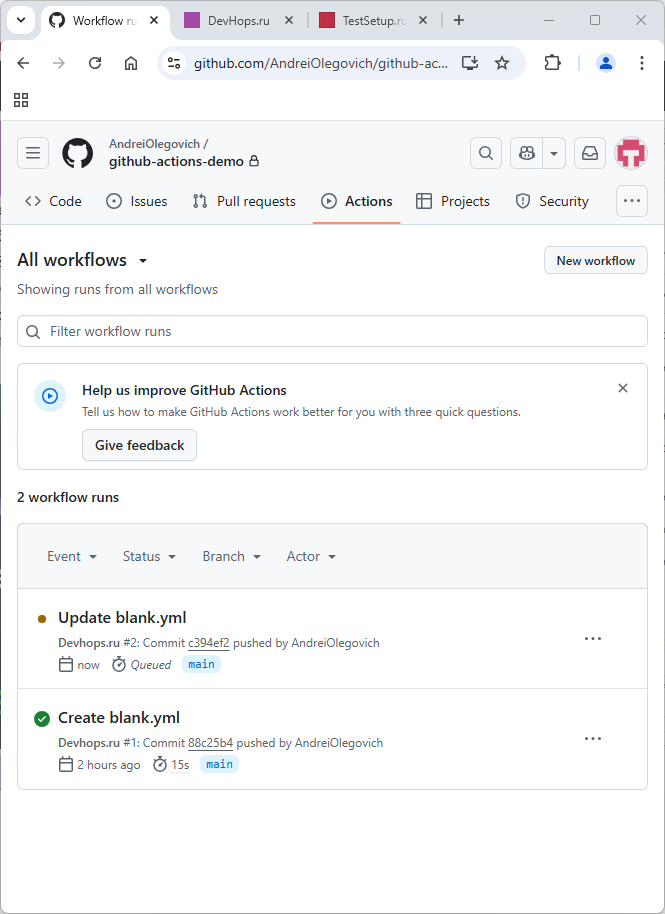Show more repository tabs with ellipsis
665x914 pixels.
pos(632,201)
